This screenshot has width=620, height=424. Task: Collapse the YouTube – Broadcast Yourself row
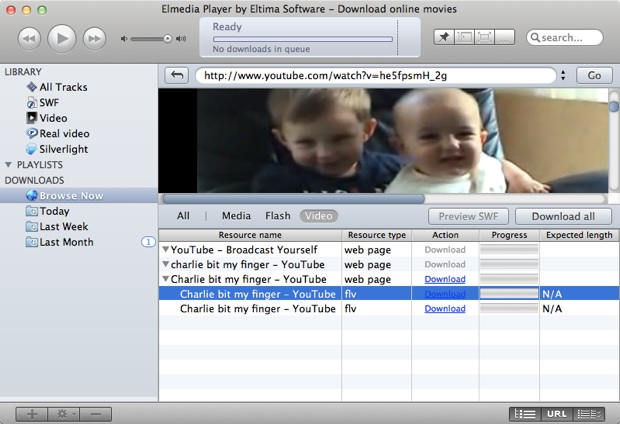(x=166, y=250)
